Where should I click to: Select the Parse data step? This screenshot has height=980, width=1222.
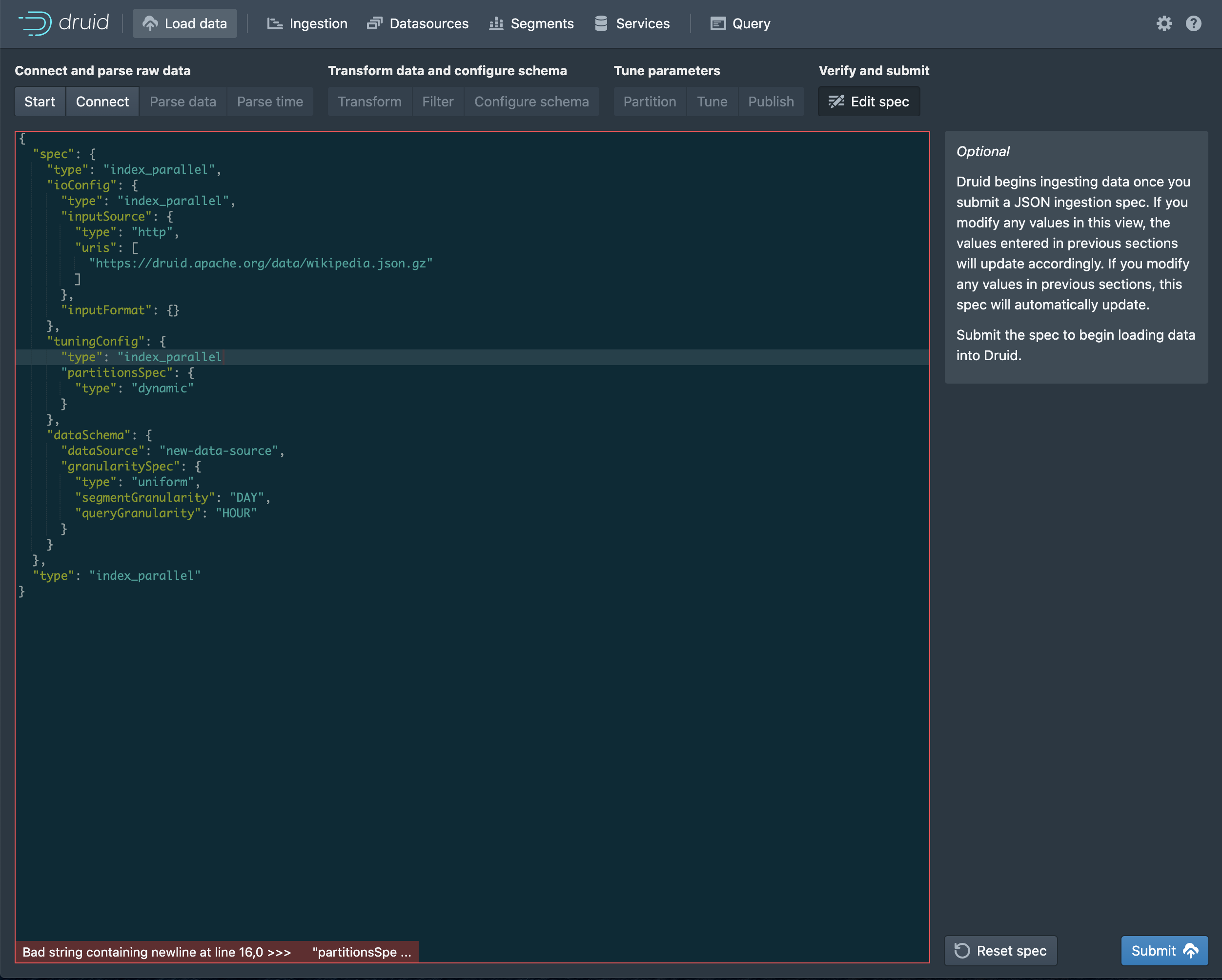point(183,102)
